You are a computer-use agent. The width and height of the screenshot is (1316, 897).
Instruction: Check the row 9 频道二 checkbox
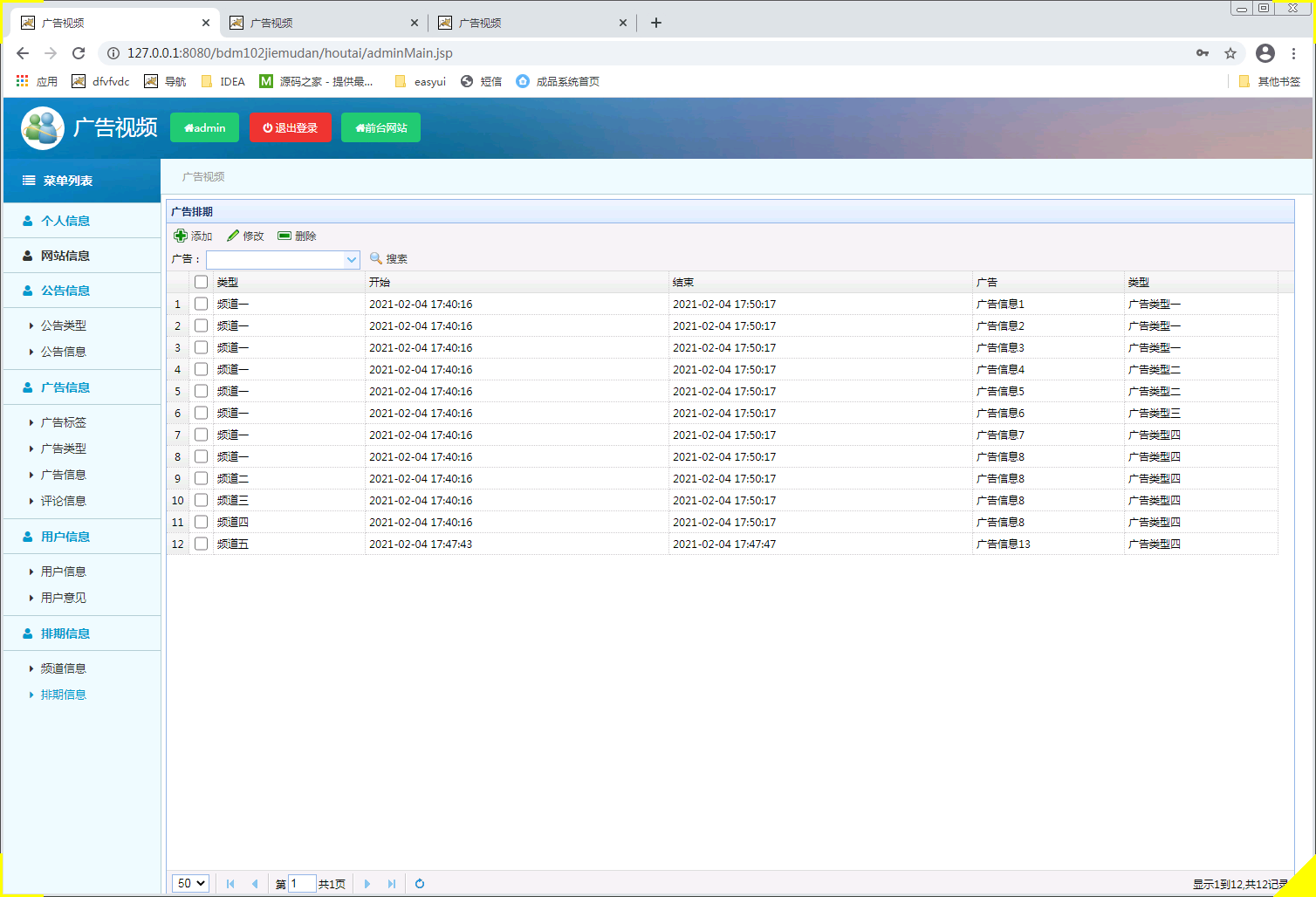coord(202,478)
